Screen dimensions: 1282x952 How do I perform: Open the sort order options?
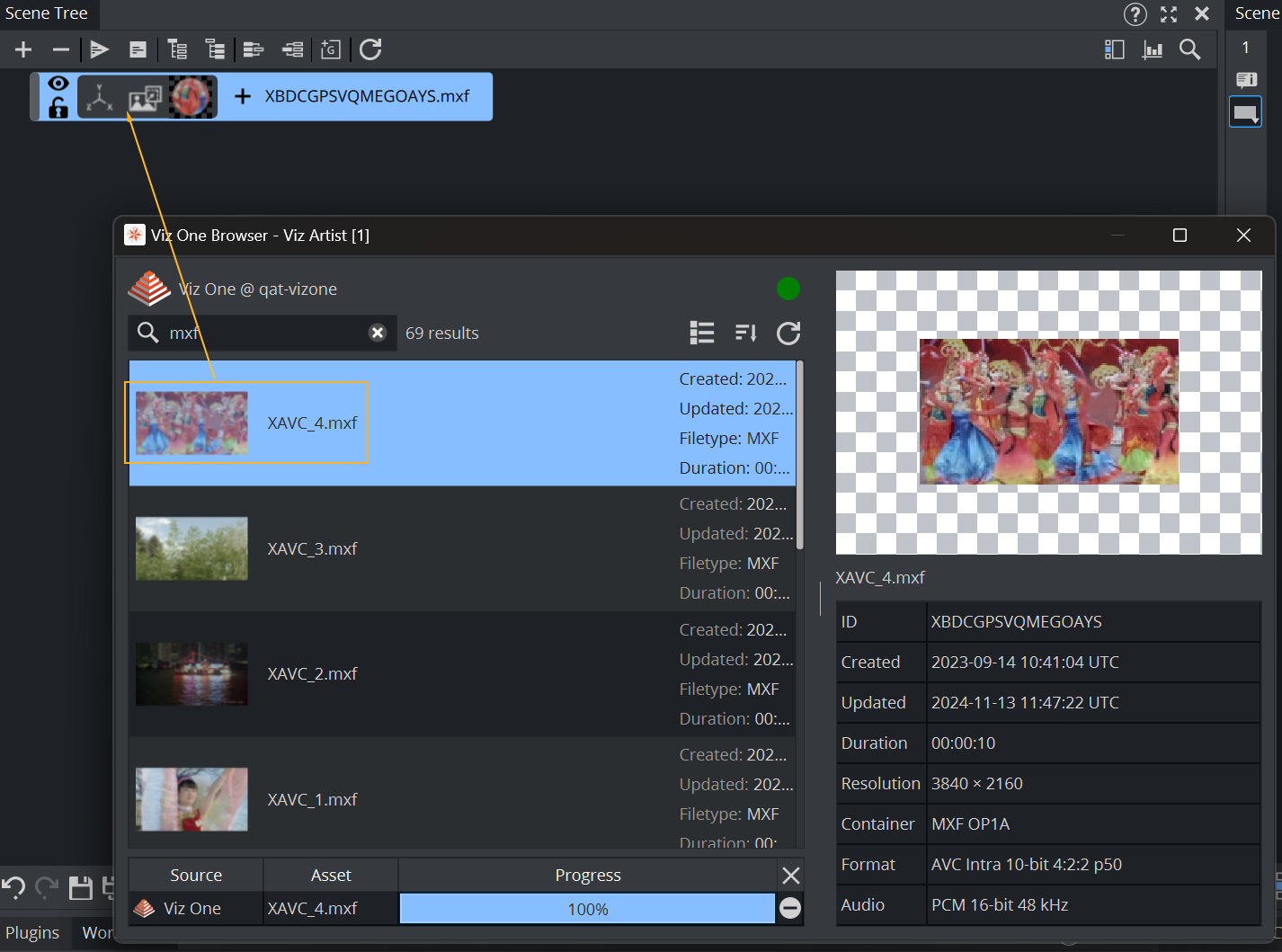click(745, 334)
